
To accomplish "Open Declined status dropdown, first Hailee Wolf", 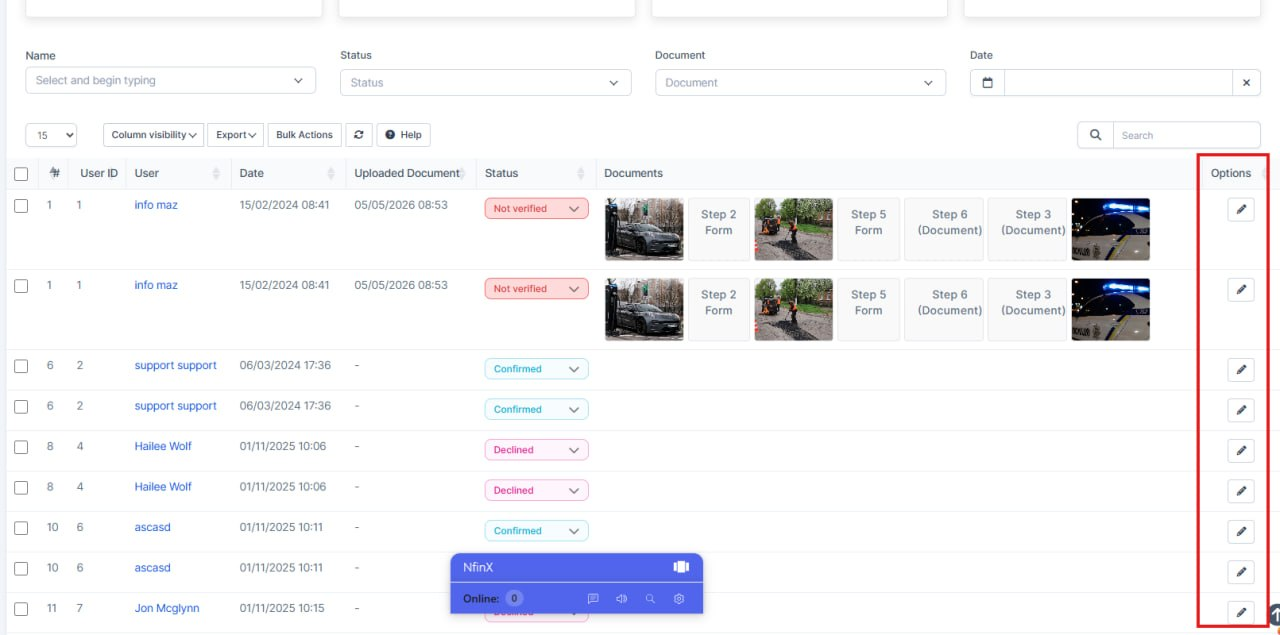I will [x=537, y=450].
